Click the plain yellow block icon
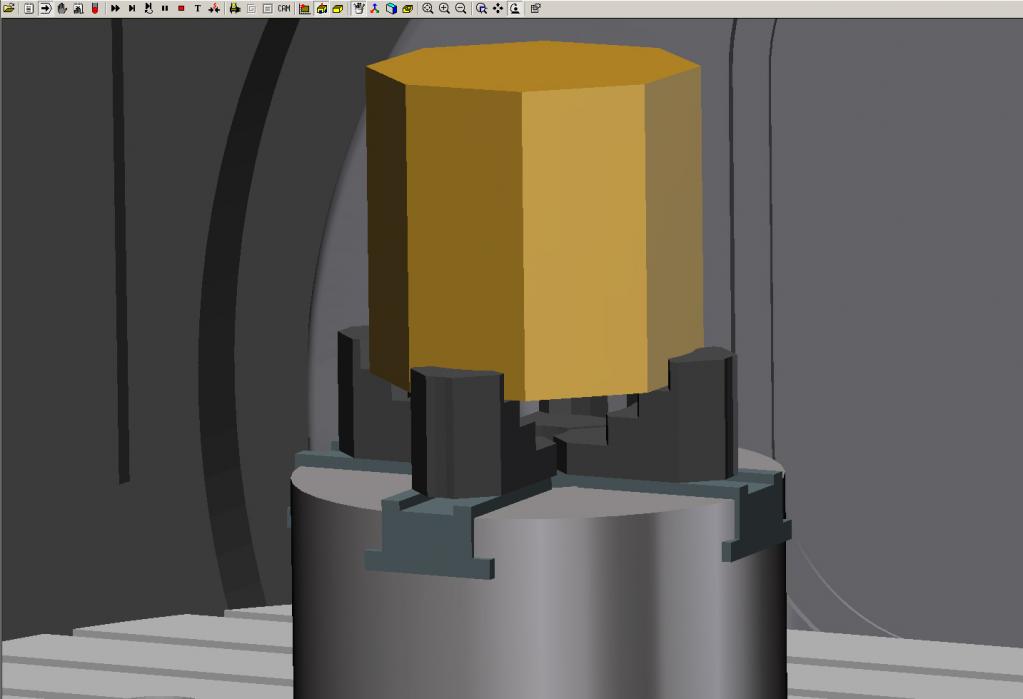1023x699 pixels. tap(338, 8)
